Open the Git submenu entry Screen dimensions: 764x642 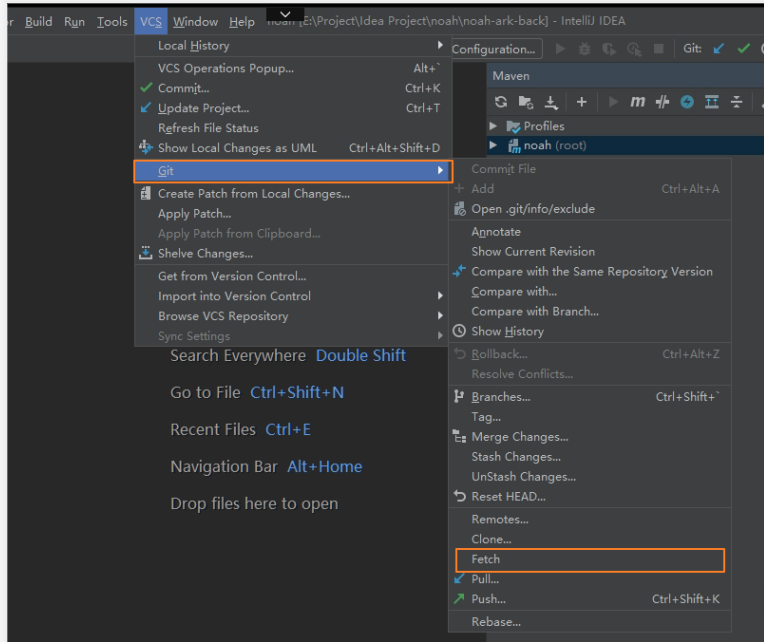click(293, 171)
